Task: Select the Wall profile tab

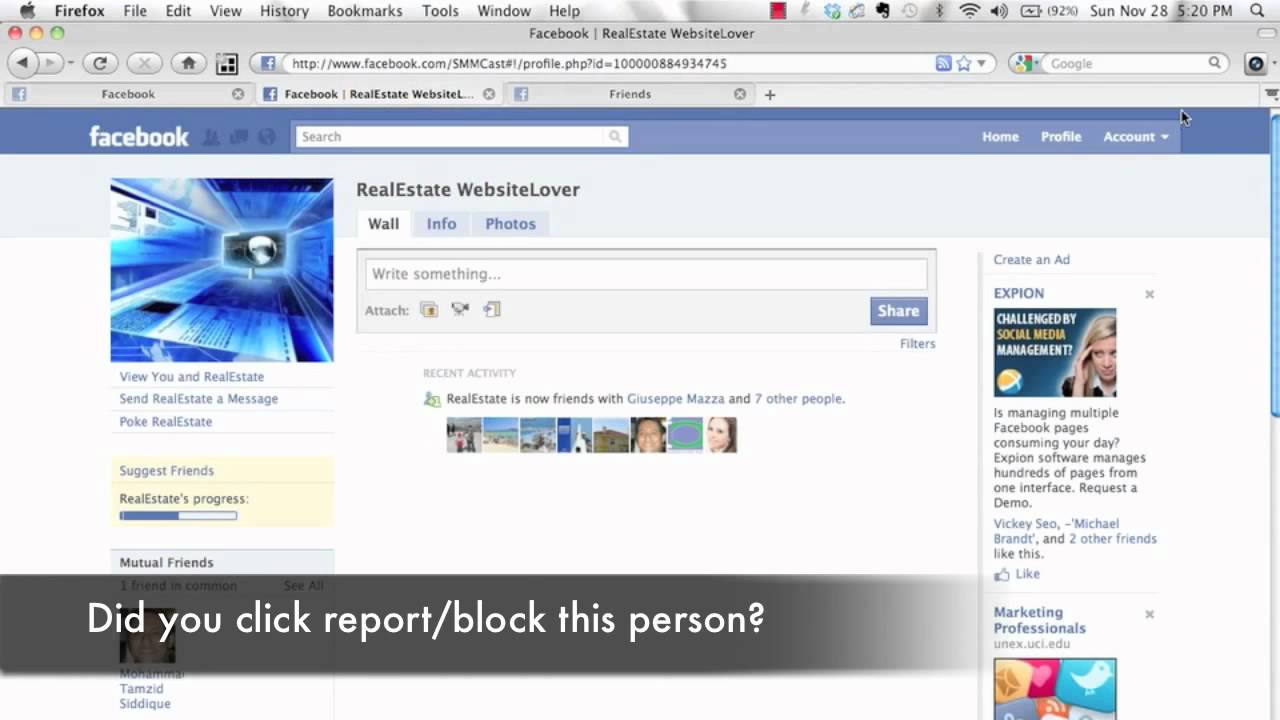Action: 383,224
